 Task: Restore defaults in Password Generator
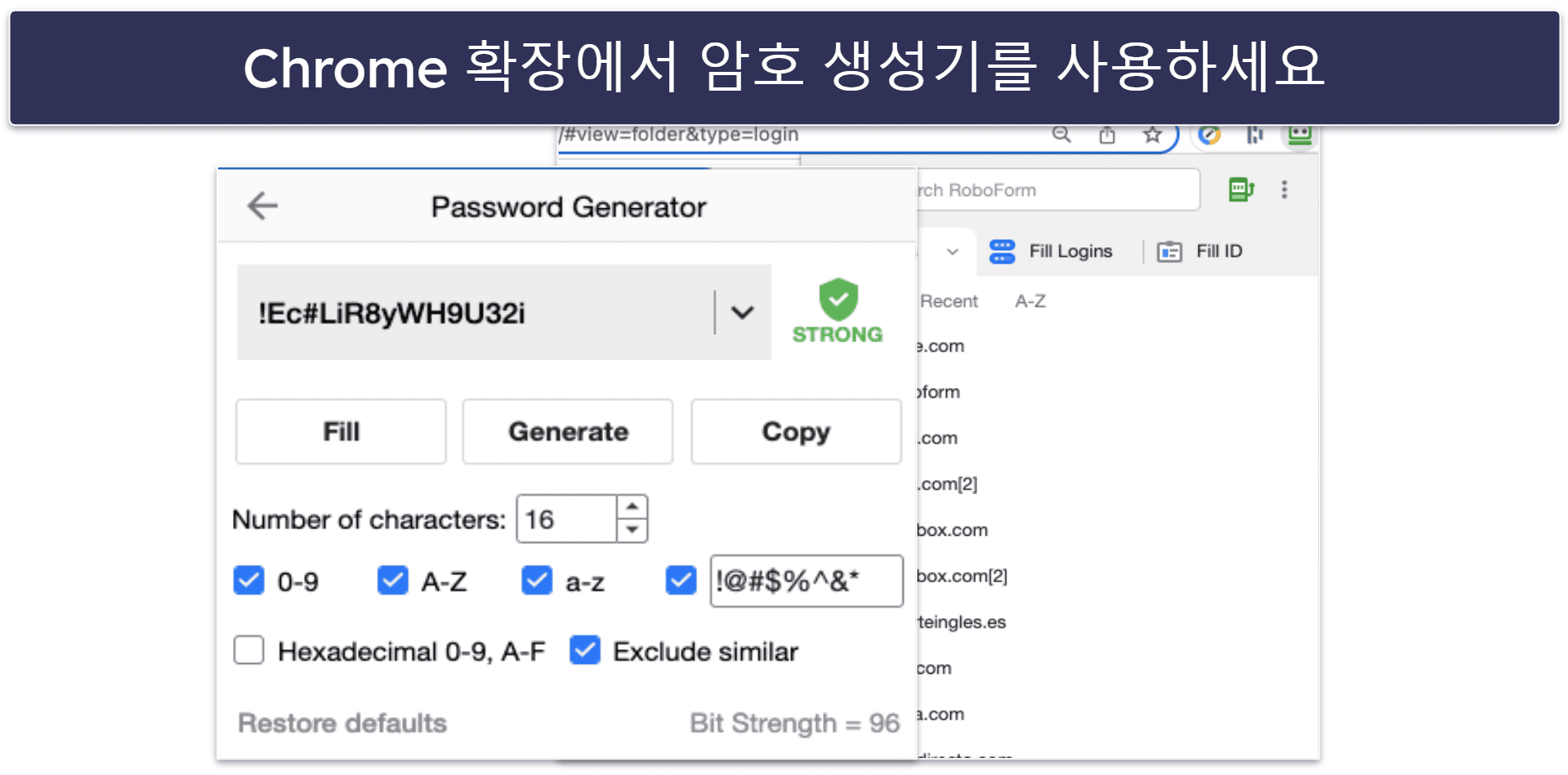click(x=342, y=723)
